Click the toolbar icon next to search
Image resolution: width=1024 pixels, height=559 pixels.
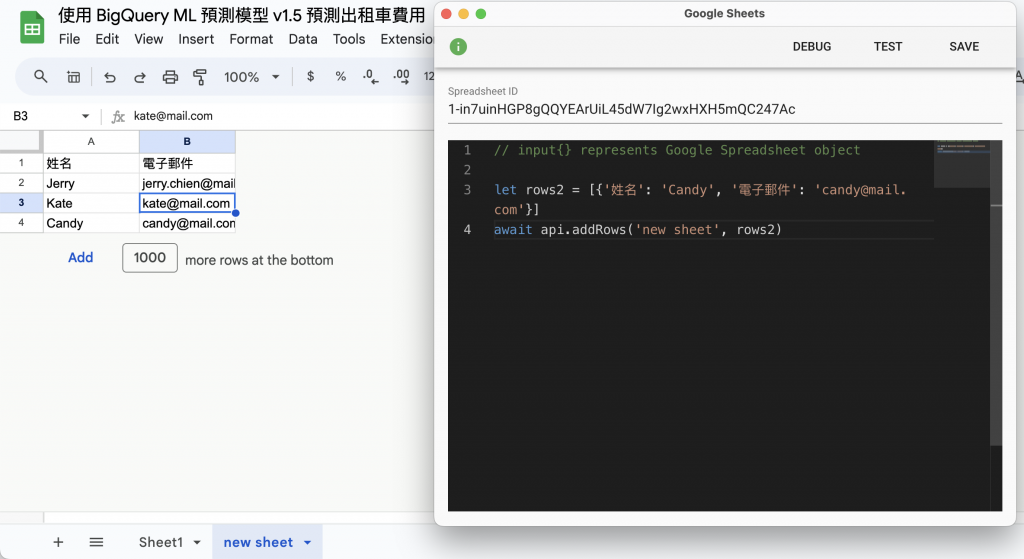74,77
